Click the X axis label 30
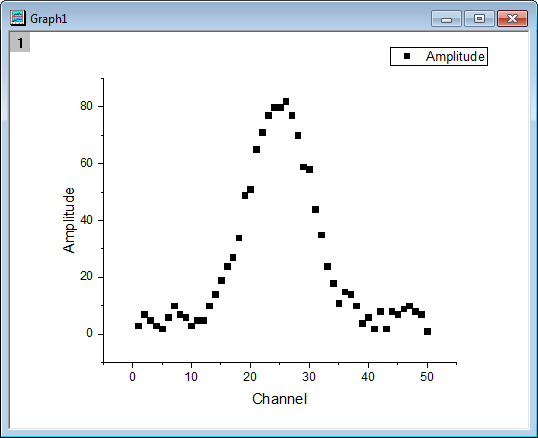Screen dimensions: 538x438 [x=309, y=377]
